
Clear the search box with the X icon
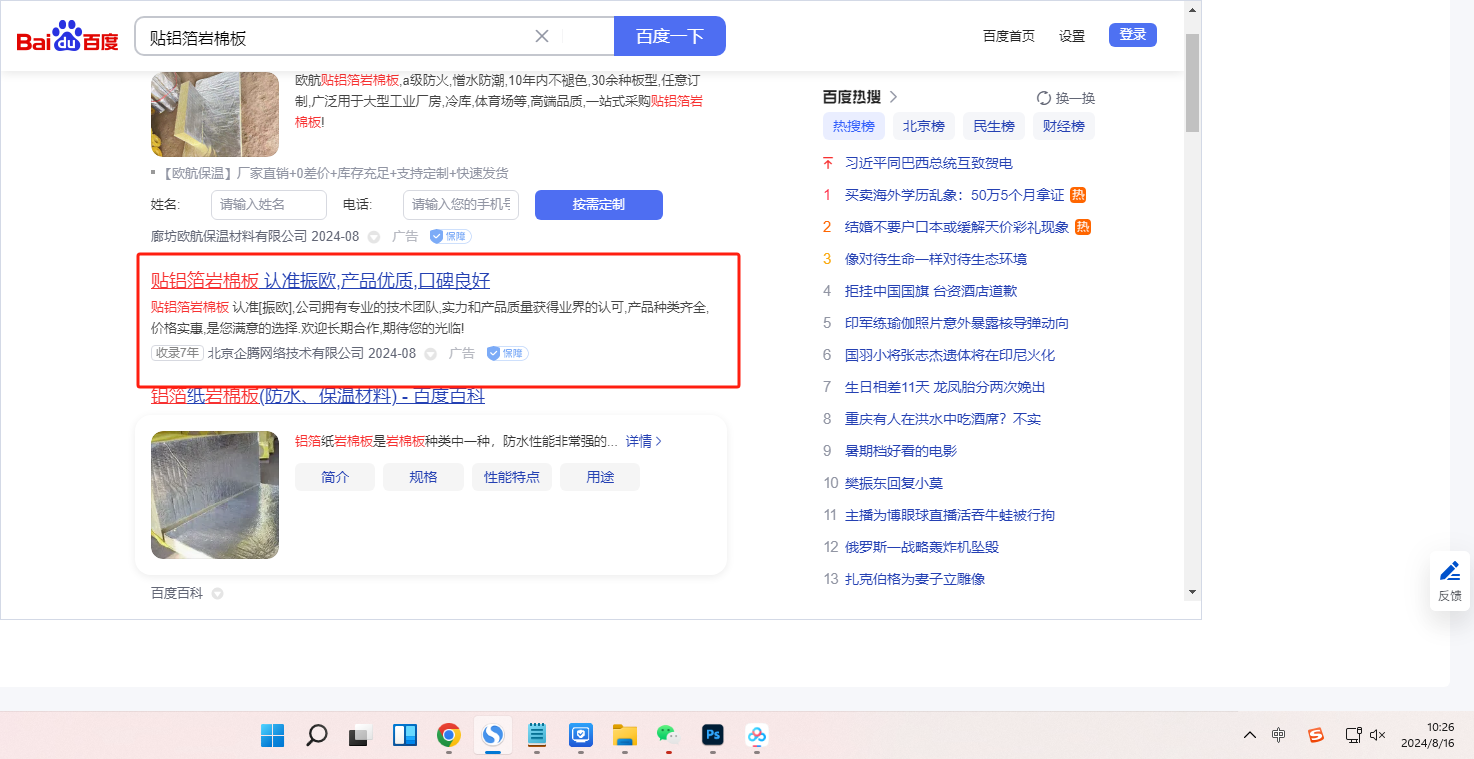[x=542, y=37]
